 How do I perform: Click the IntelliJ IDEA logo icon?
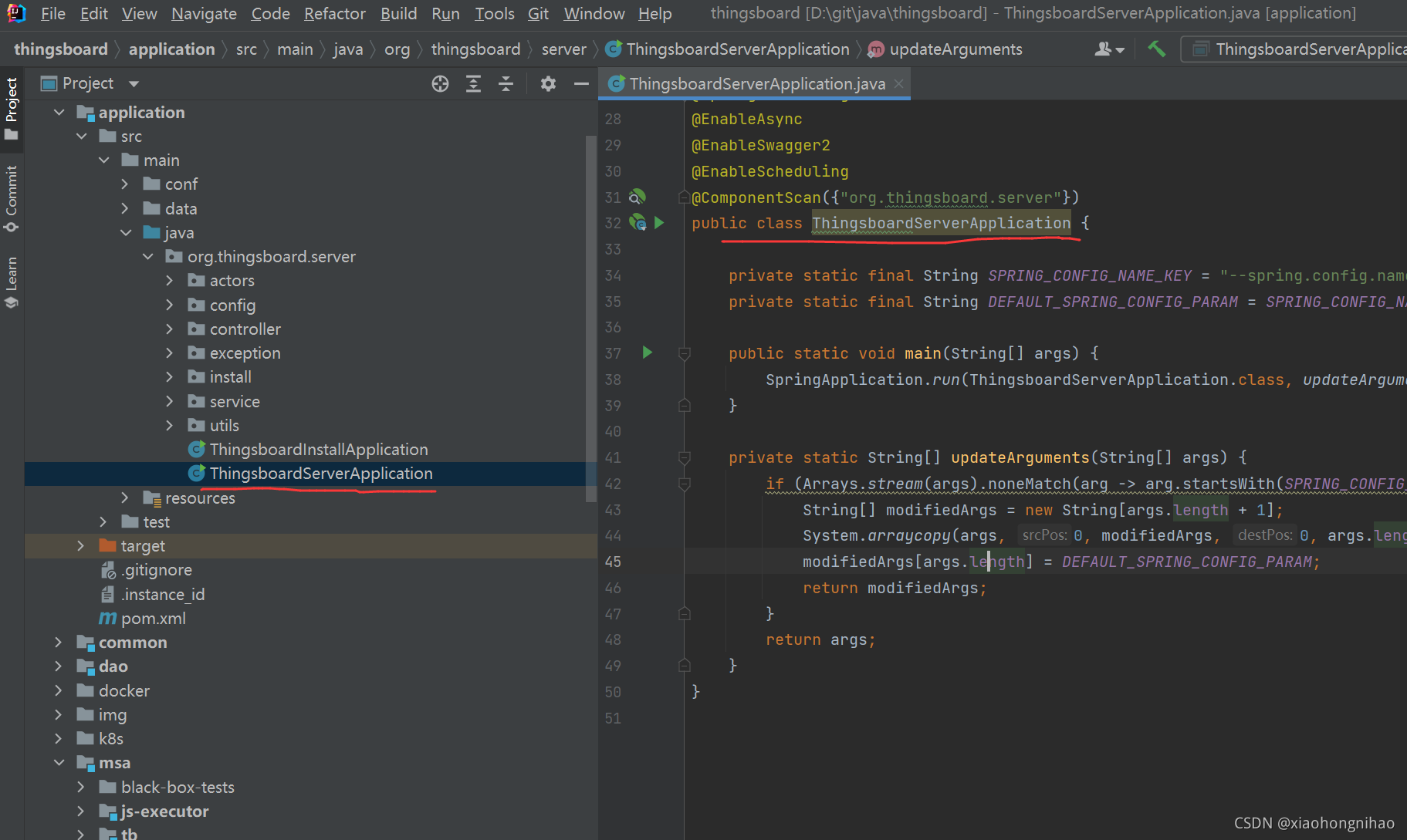coord(16,13)
